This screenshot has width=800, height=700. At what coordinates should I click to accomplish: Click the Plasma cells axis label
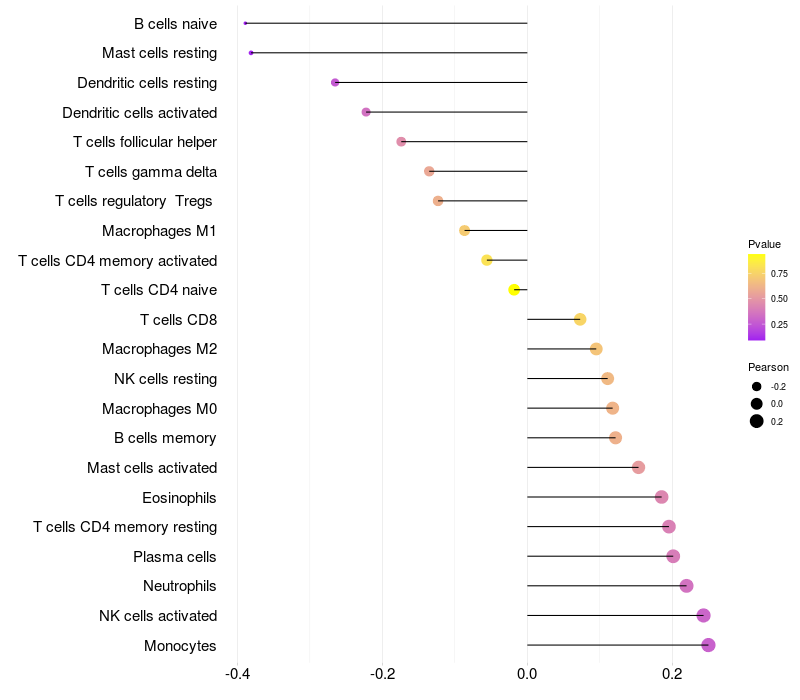coord(175,556)
